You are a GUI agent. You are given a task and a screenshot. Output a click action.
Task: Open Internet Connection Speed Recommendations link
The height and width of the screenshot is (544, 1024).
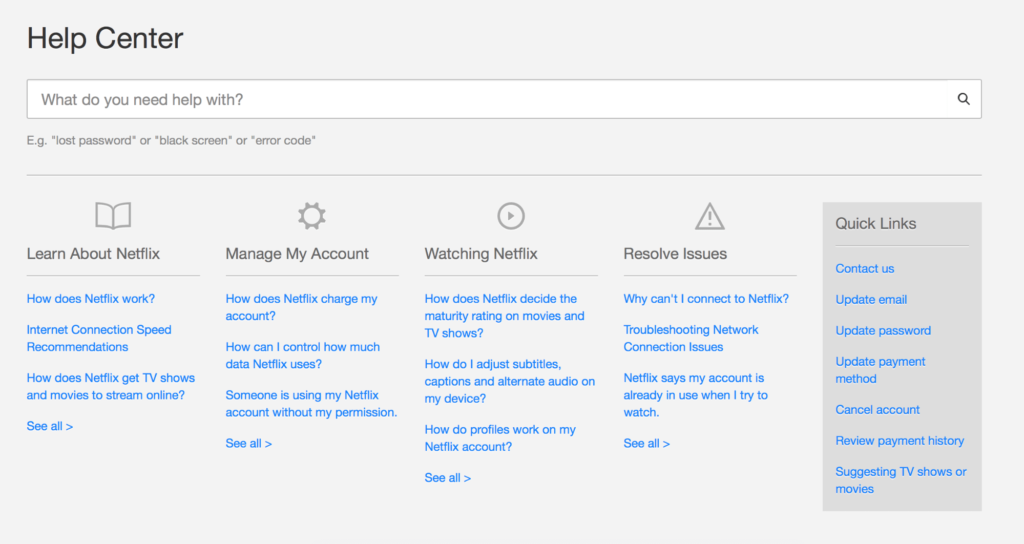click(99, 338)
